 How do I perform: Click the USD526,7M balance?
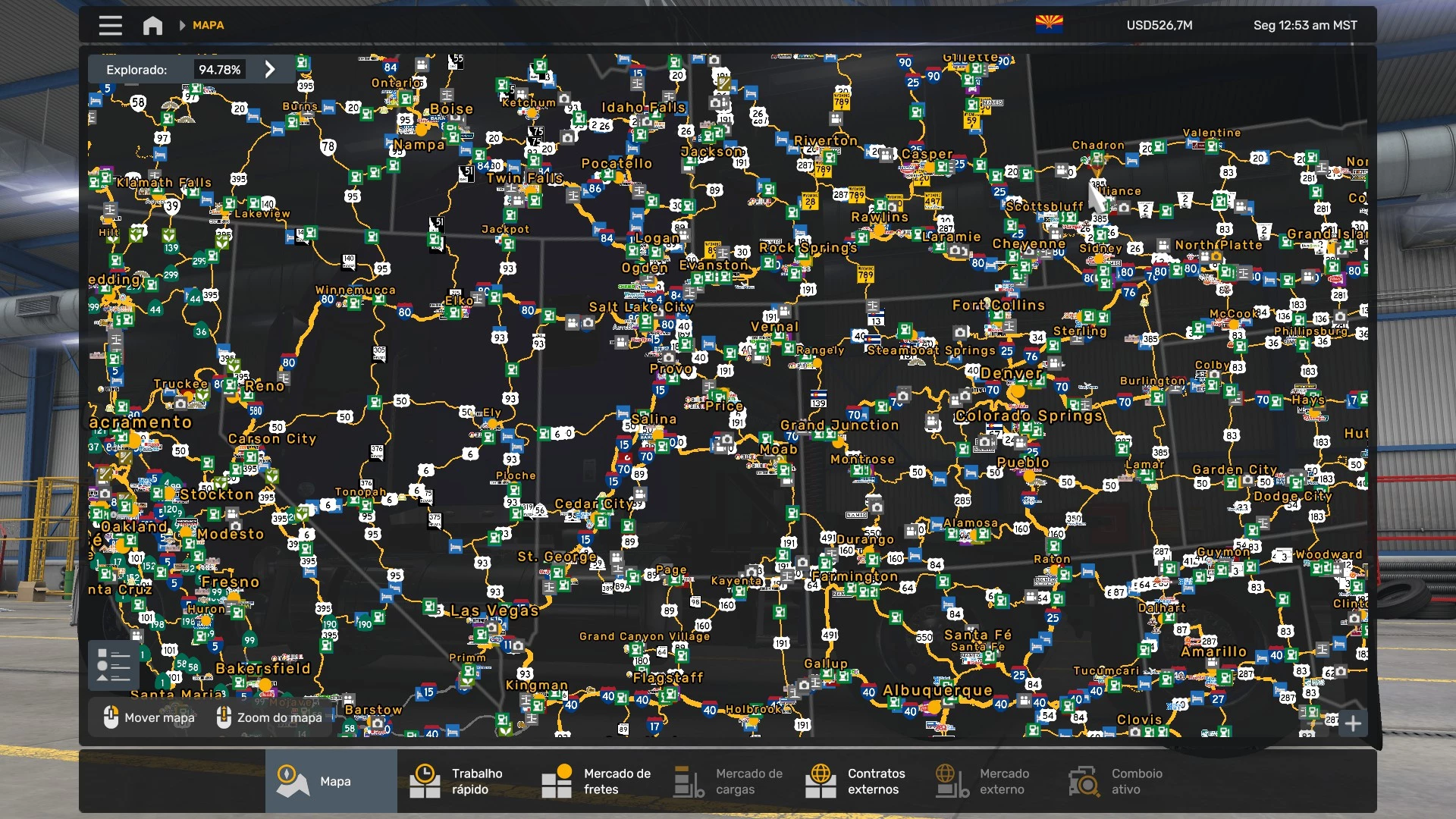point(1159,26)
